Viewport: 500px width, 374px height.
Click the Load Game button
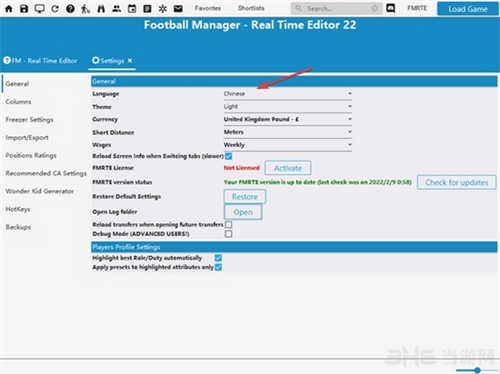pos(468,9)
